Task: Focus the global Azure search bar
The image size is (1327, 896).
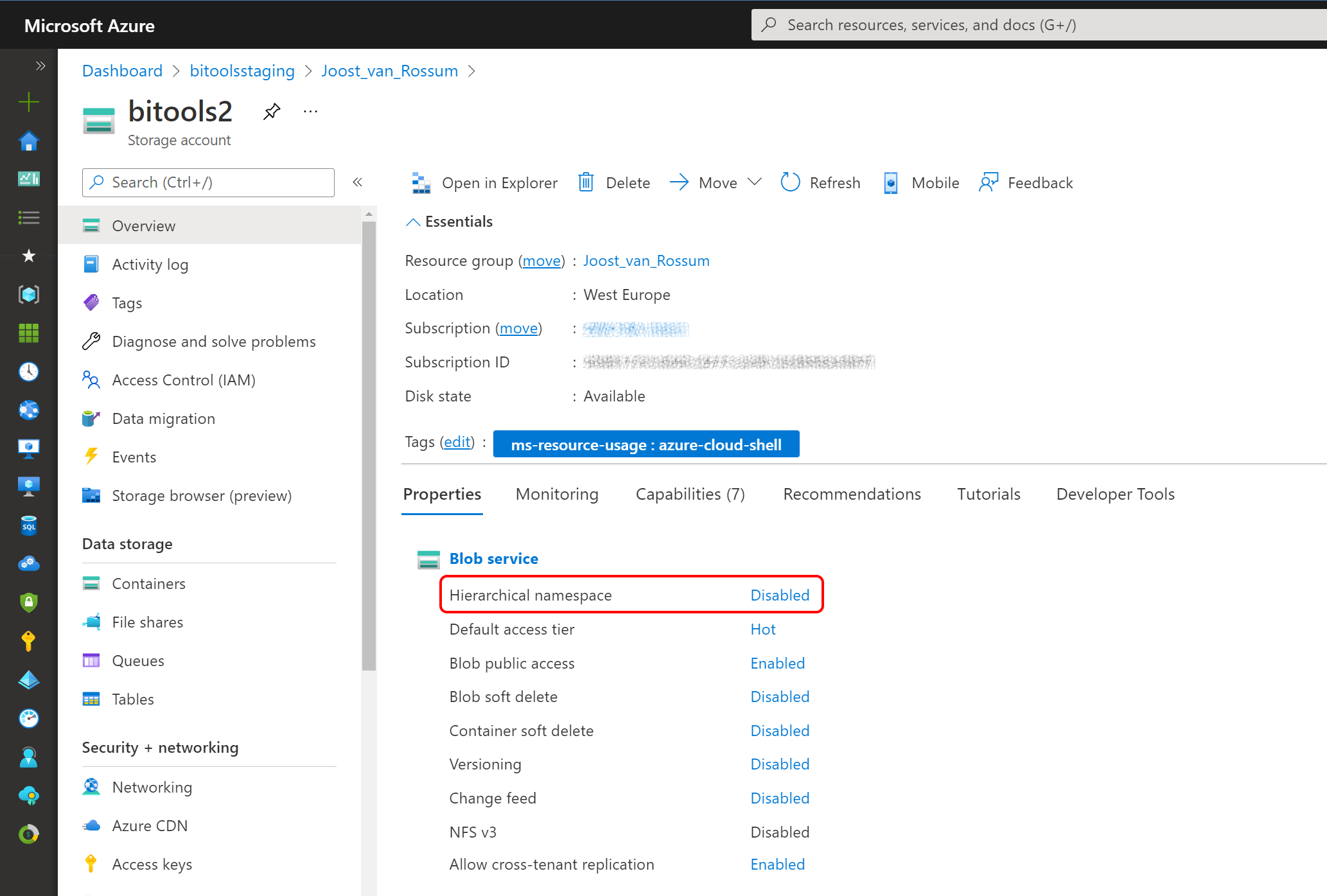Action: (1039, 25)
